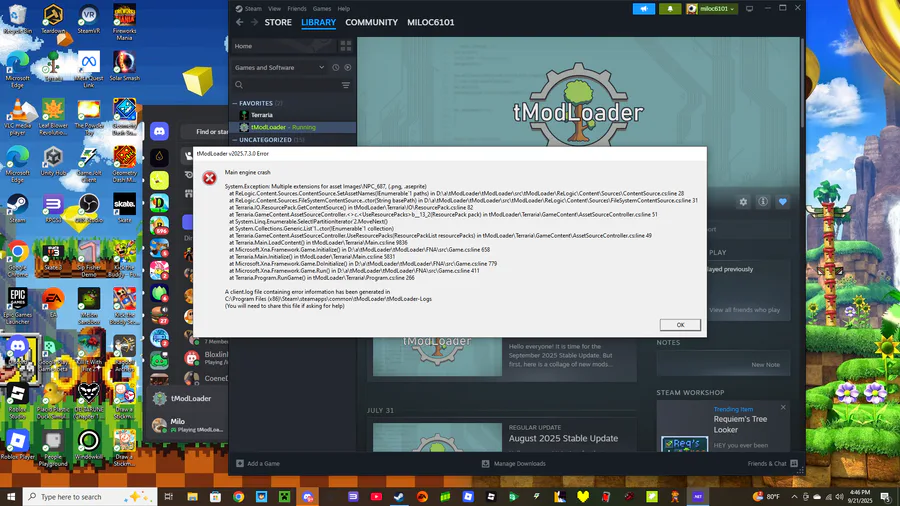900x506 pixels.
Task: Open RPCS3 desktop icon
Action: [x=53, y=209]
